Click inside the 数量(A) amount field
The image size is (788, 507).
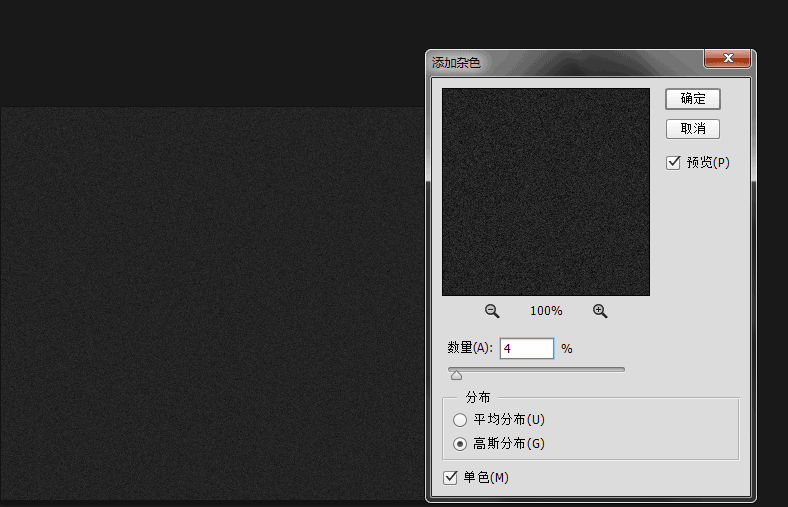[x=527, y=349]
